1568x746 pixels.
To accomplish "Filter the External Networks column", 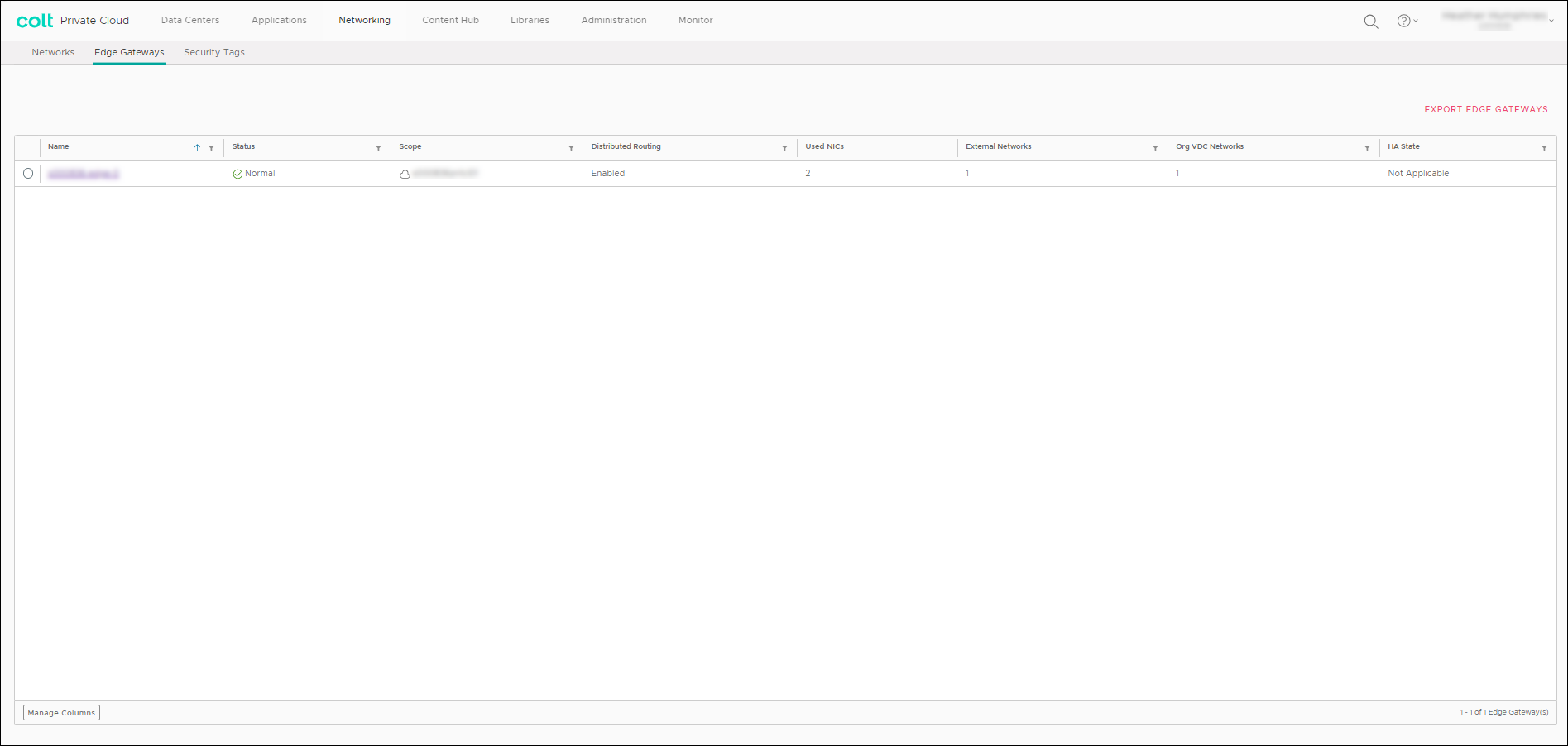I will click(1155, 148).
